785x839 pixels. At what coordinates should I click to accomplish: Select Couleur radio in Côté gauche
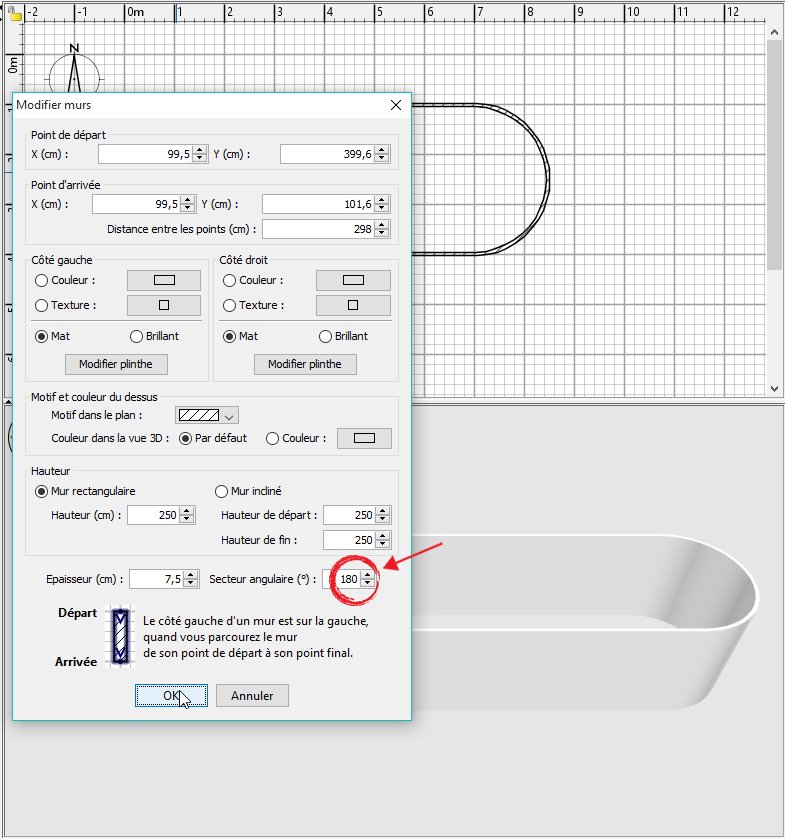[x=41, y=280]
